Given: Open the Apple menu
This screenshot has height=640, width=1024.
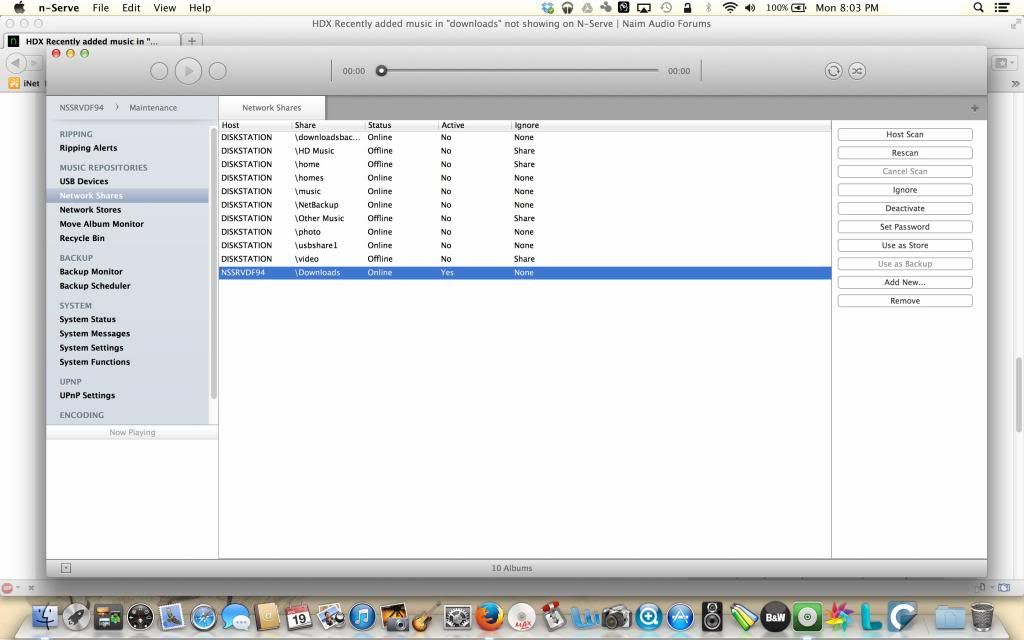Looking at the screenshot, I should click(x=19, y=8).
